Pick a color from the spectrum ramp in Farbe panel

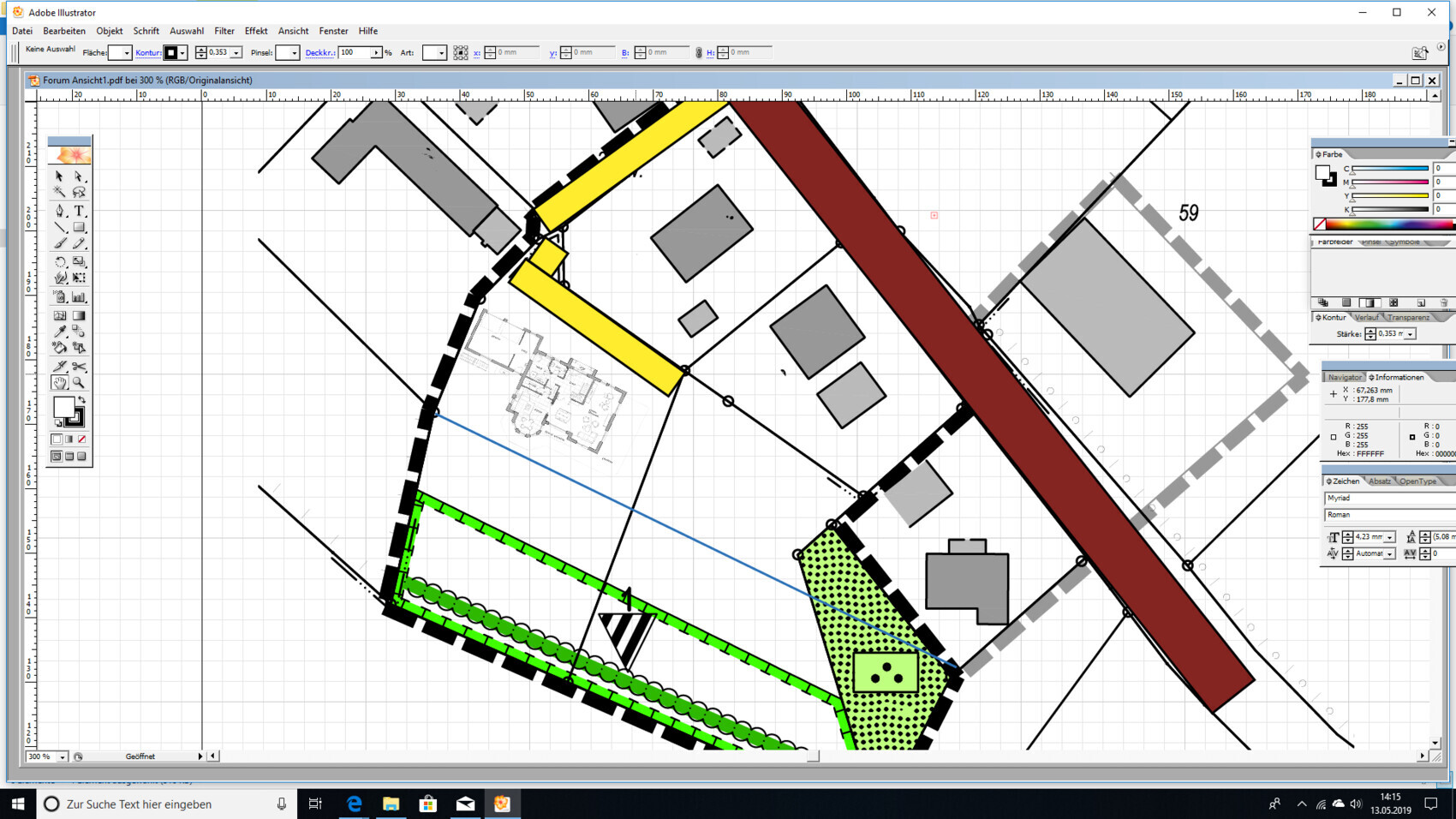point(1370,224)
